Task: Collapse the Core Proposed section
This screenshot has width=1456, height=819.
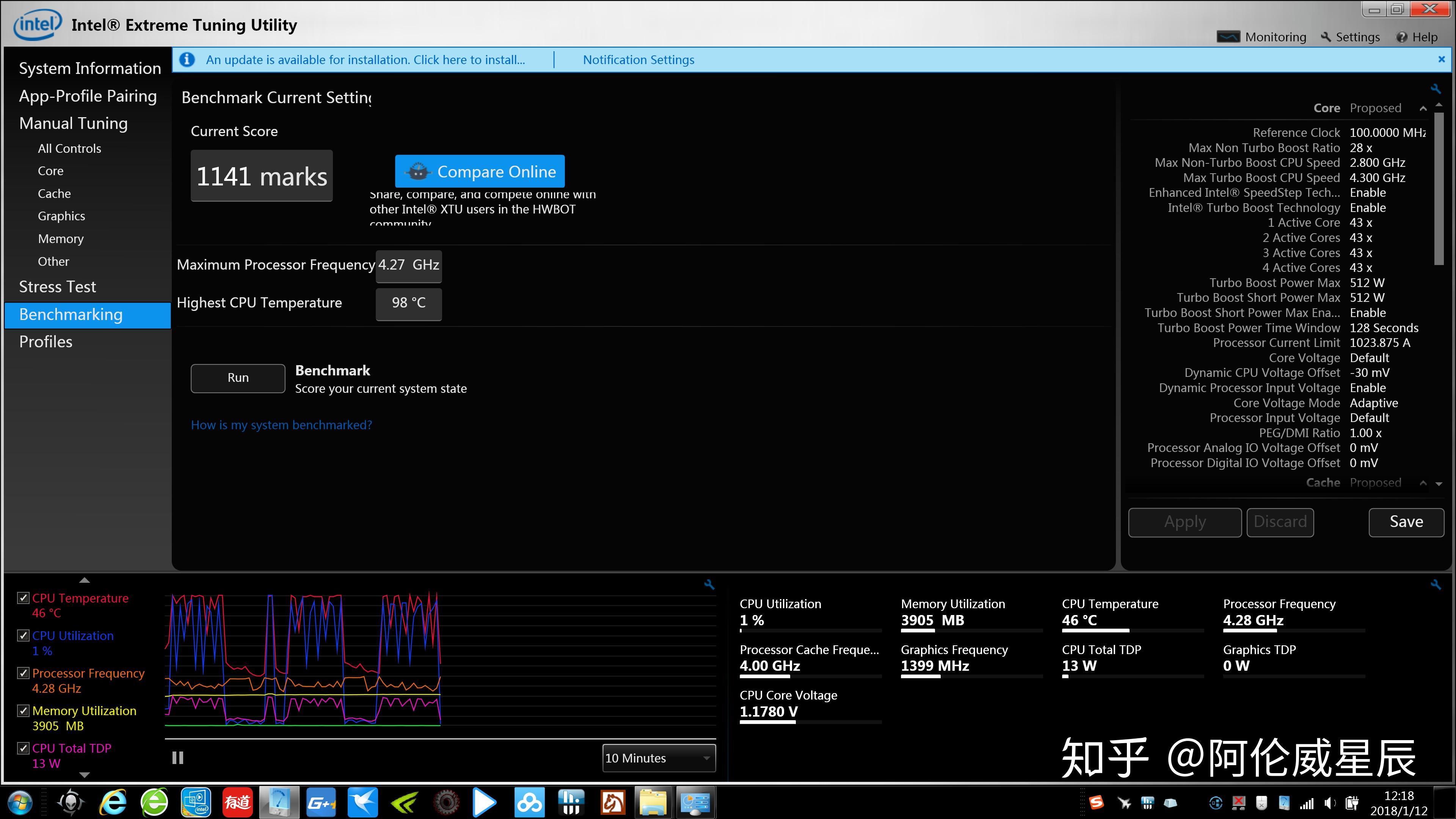Action: coord(1423,108)
